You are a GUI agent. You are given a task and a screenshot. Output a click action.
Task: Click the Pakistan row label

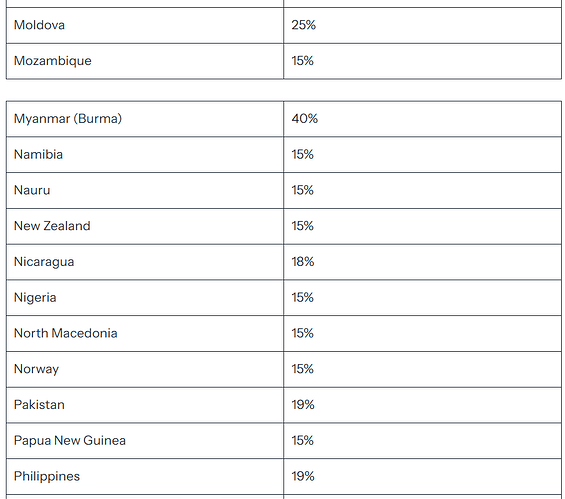point(39,405)
